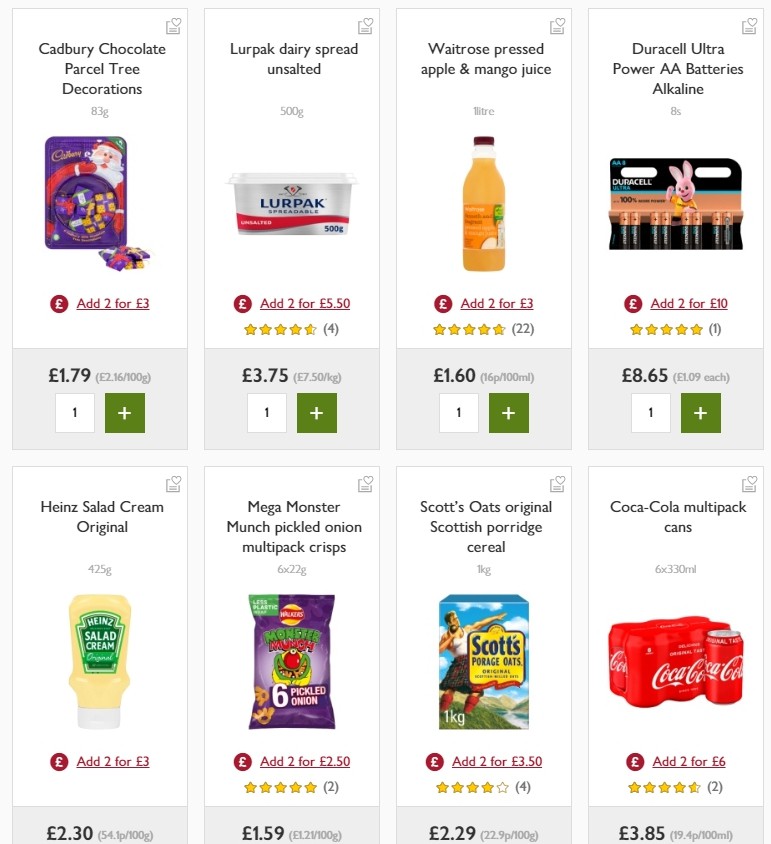Click the favourite icon on Heinz Salad Cream
This screenshot has height=844, width=771.
pos(173,484)
